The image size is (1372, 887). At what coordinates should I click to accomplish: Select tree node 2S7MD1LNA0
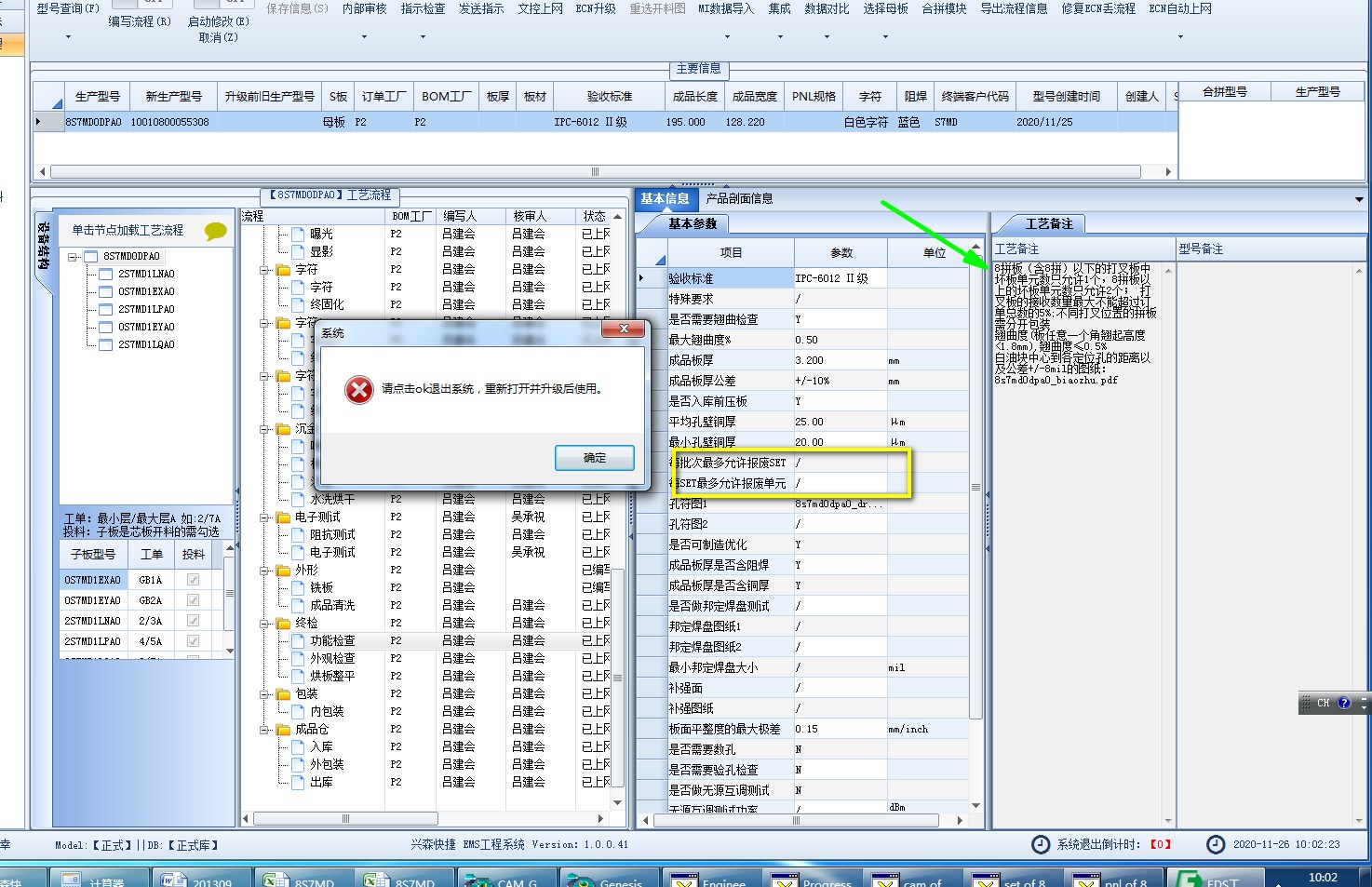click(x=146, y=274)
